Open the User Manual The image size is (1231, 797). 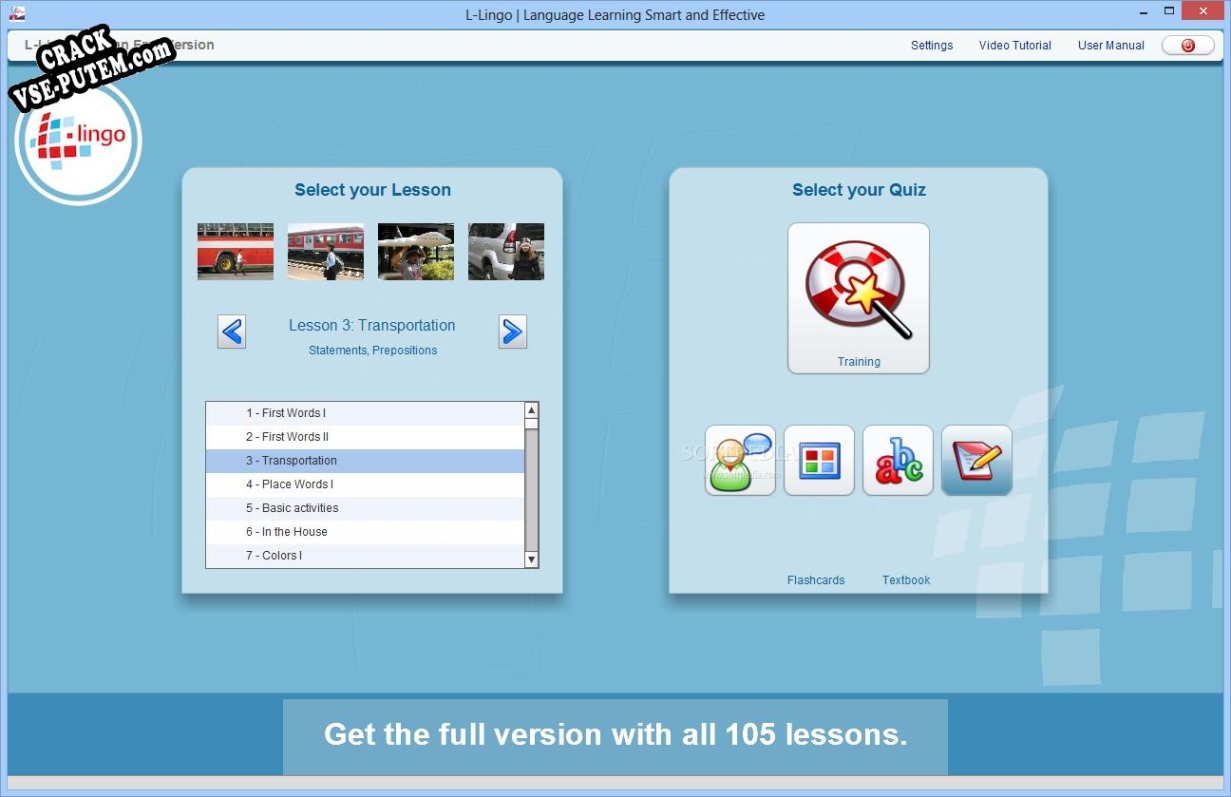click(1111, 45)
